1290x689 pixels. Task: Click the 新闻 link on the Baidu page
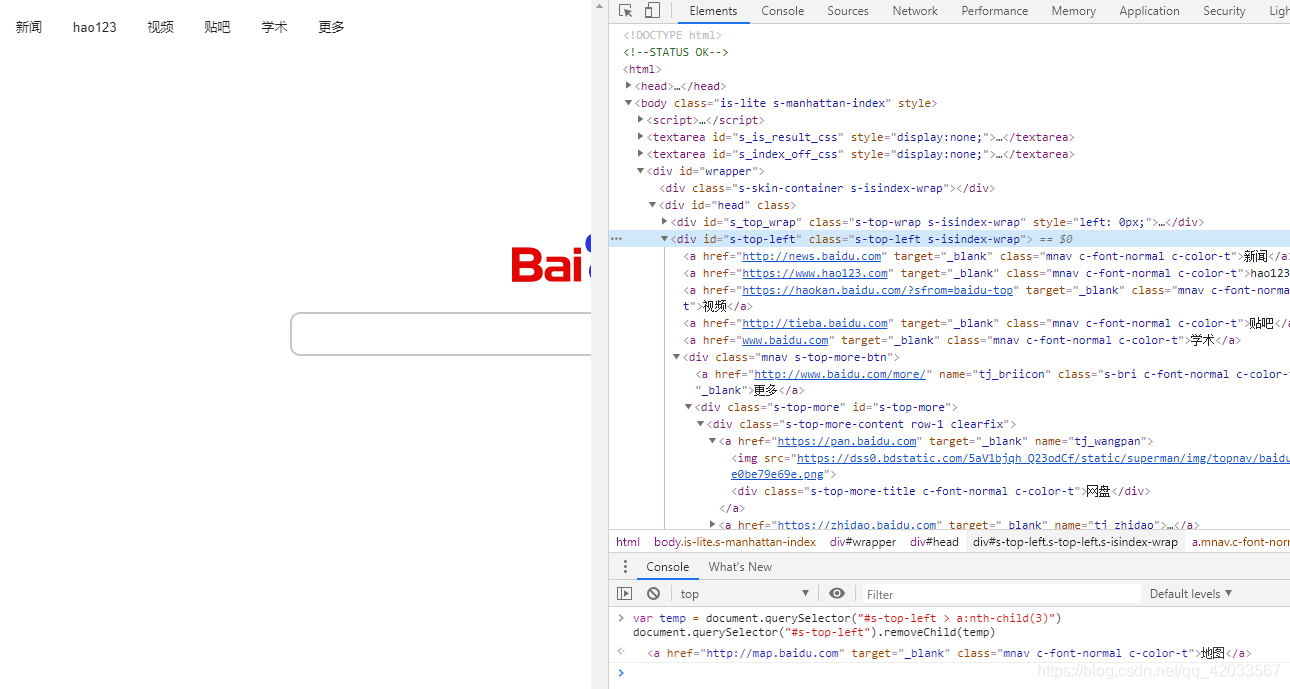coord(29,27)
